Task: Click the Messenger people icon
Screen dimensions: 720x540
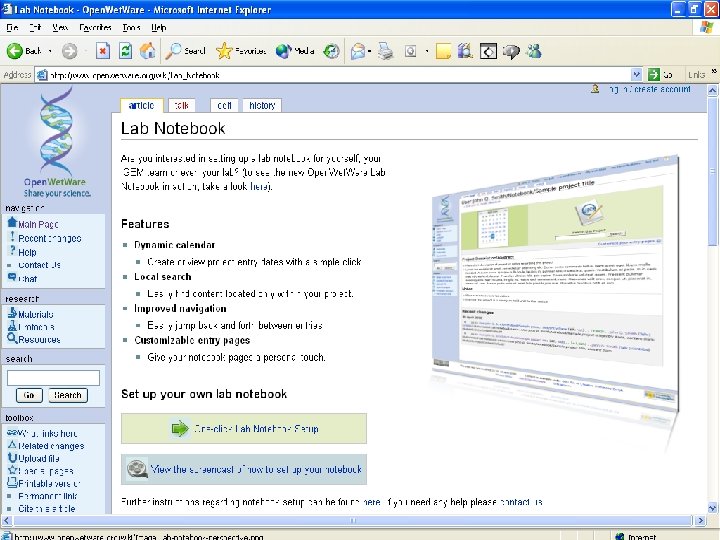Action: [534, 51]
